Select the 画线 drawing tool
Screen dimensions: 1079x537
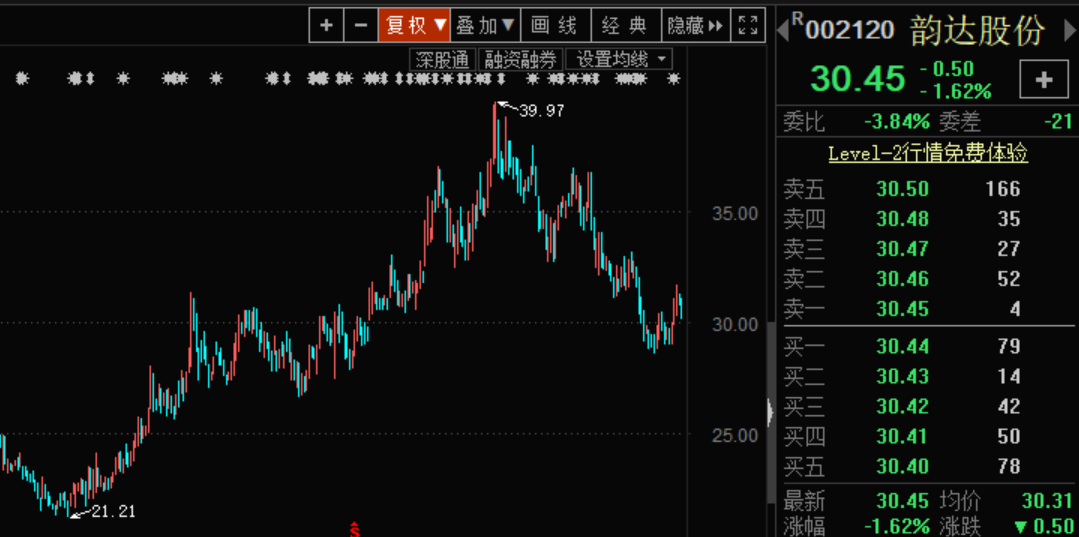click(x=555, y=25)
